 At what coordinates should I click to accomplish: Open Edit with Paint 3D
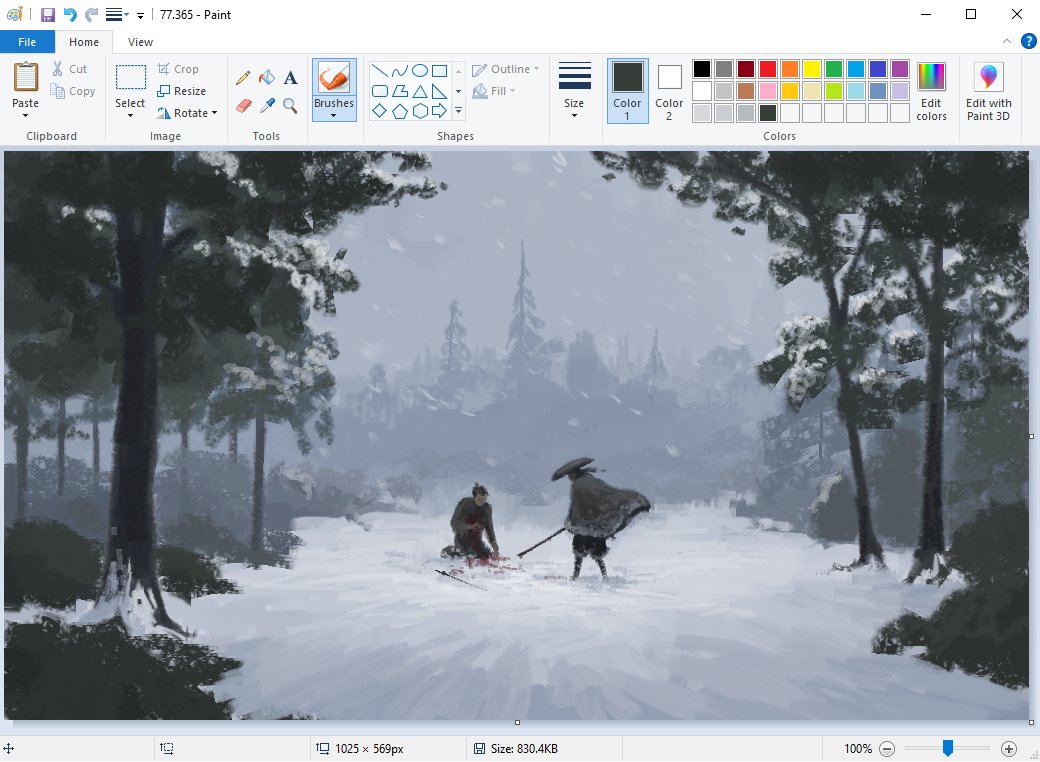coord(988,90)
